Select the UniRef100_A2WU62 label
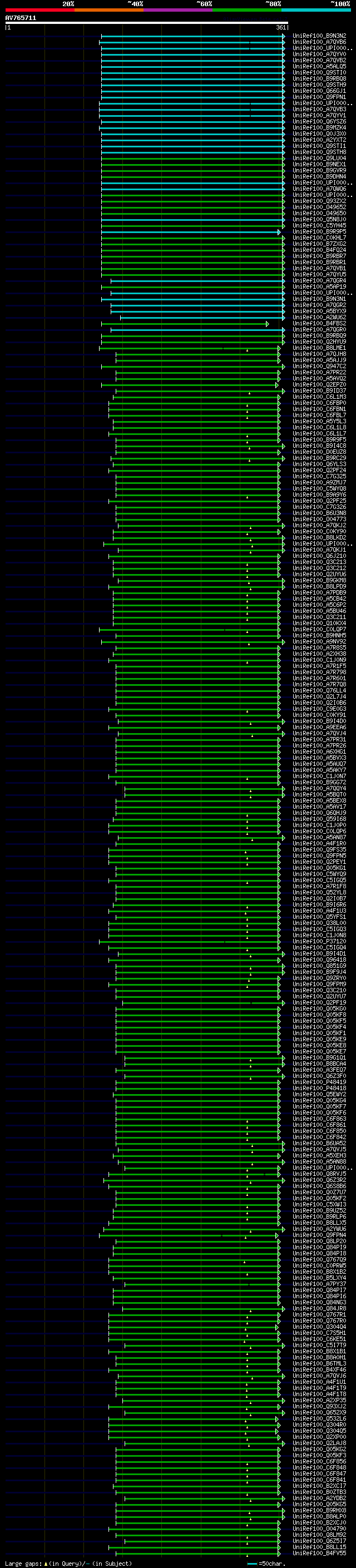 point(319,317)
